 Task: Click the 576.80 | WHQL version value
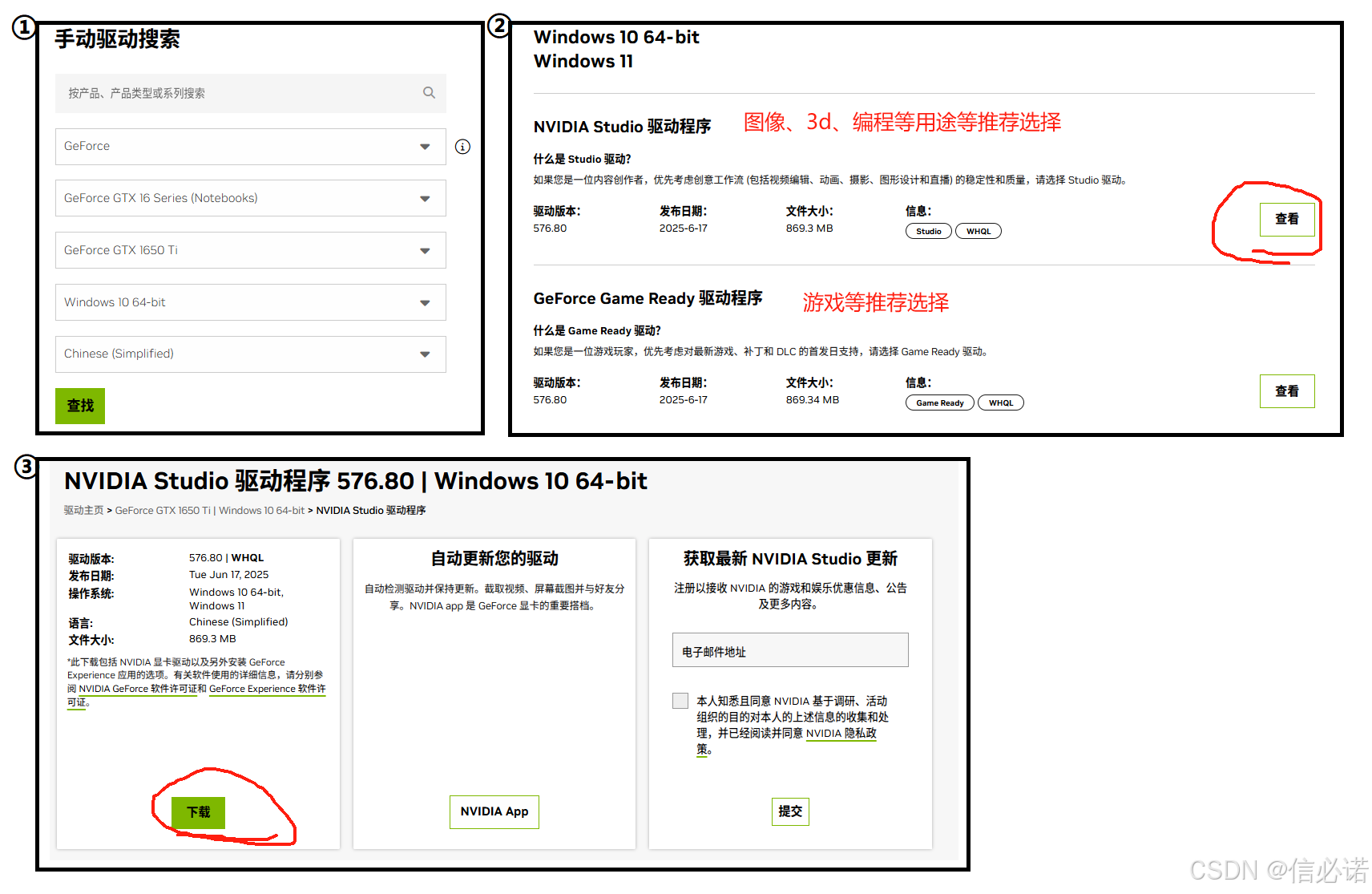click(227, 558)
